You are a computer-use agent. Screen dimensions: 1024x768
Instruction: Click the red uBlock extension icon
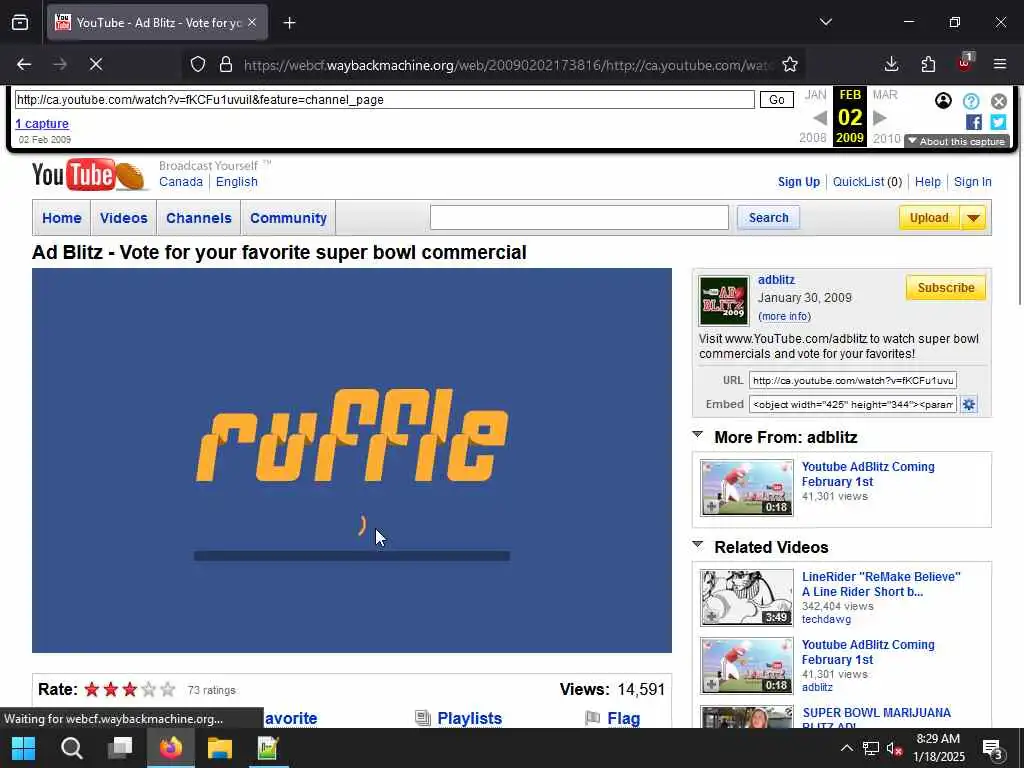(x=965, y=63)
